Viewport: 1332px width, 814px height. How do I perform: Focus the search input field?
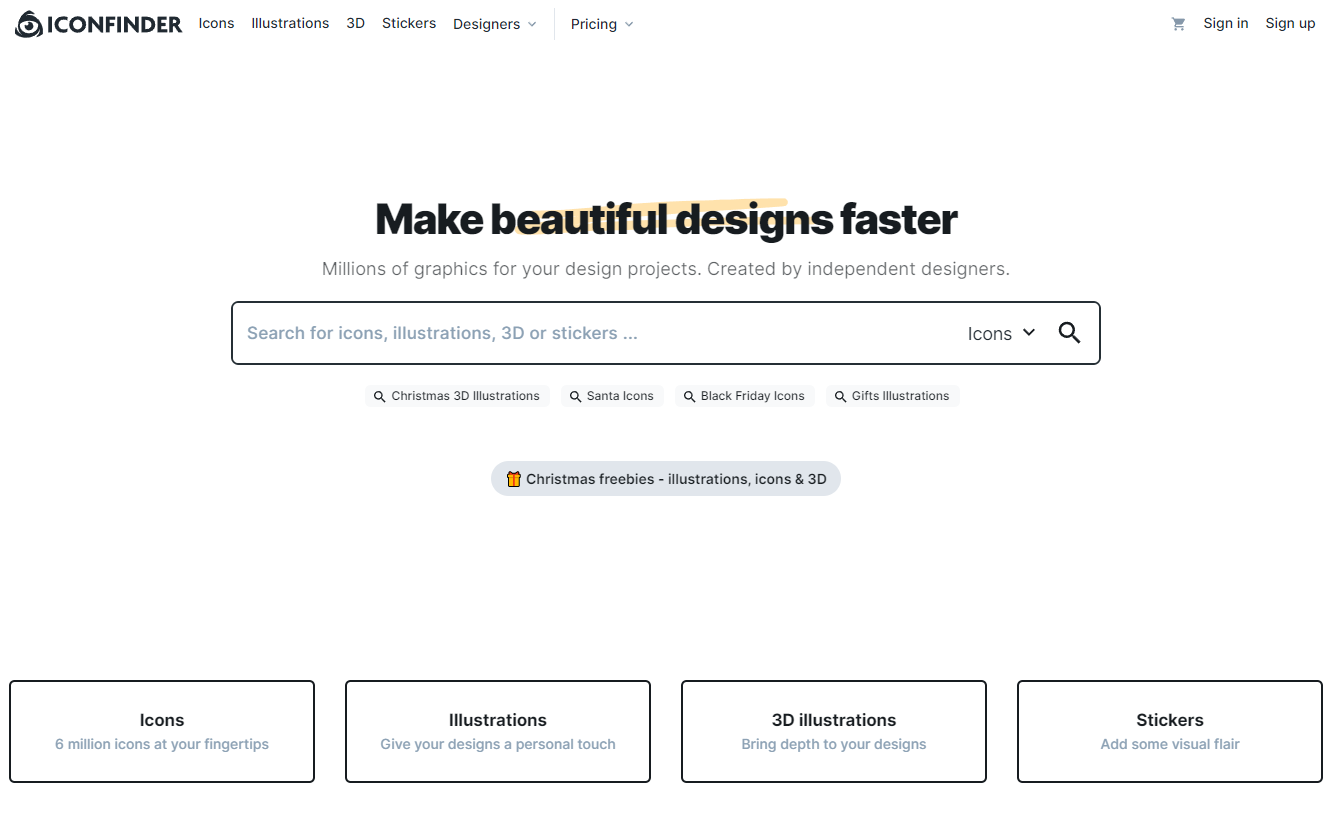(590, 334)
